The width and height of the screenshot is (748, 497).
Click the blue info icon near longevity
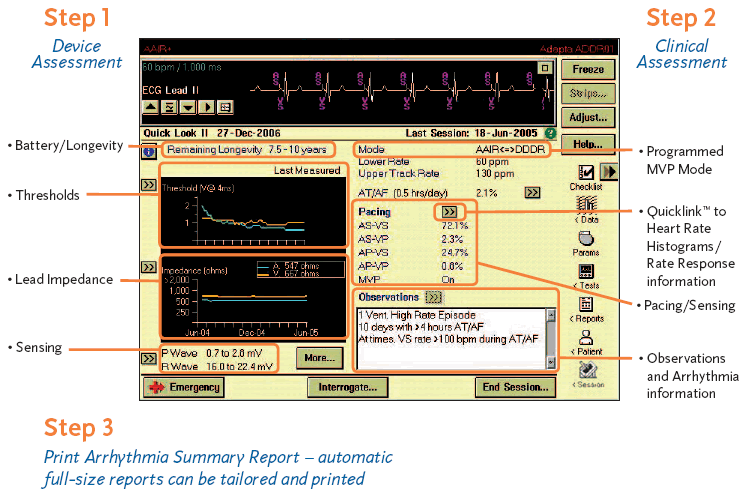(149, 152)
